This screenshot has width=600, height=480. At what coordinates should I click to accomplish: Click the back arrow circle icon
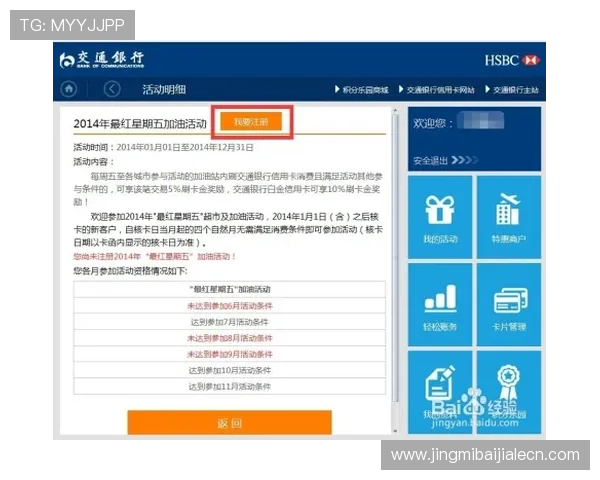pyautogui.click(x=112, y=89)
